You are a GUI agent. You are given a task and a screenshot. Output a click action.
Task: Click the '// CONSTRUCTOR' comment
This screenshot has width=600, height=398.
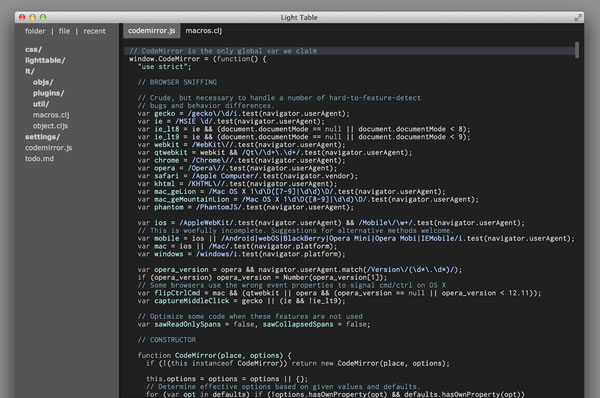(x=166, y=340)
